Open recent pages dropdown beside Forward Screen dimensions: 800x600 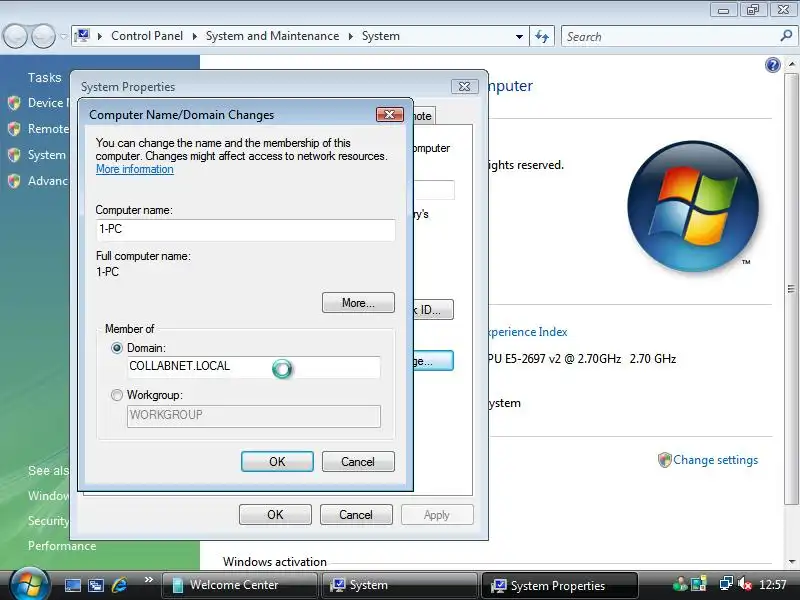64,36
